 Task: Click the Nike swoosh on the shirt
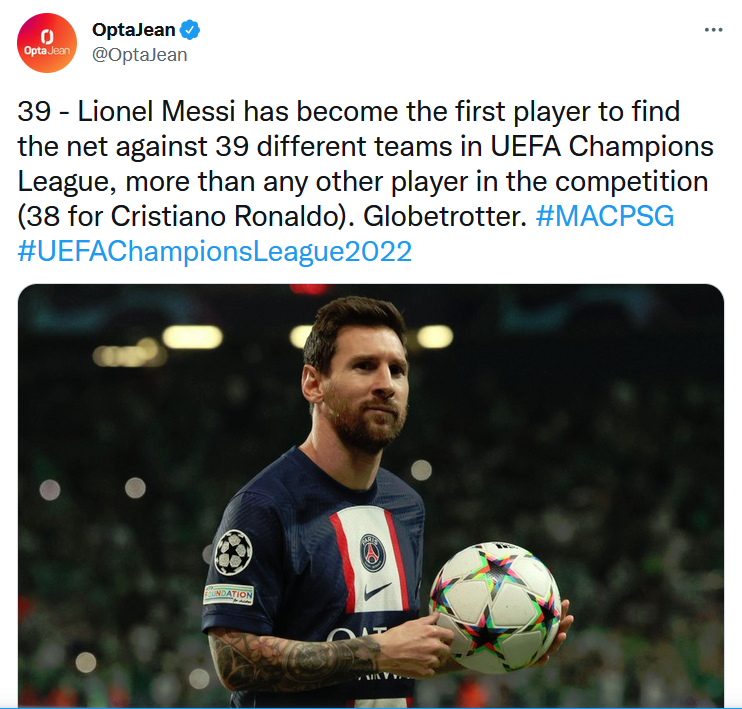[377, 592]
